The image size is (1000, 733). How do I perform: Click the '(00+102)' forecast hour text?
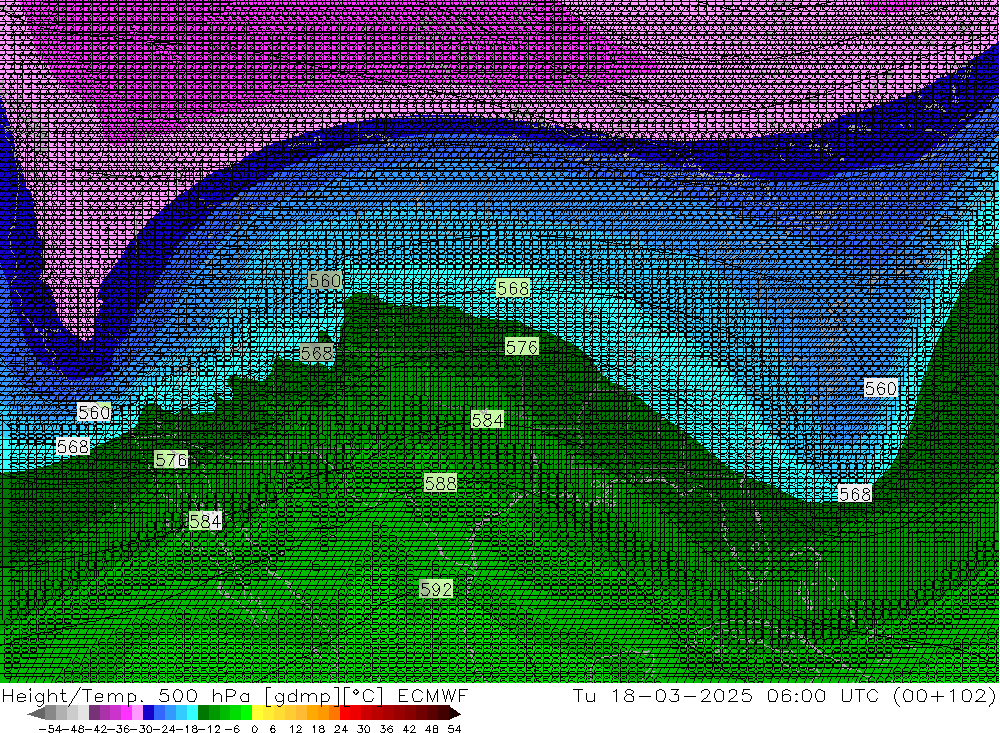(944, 695)
